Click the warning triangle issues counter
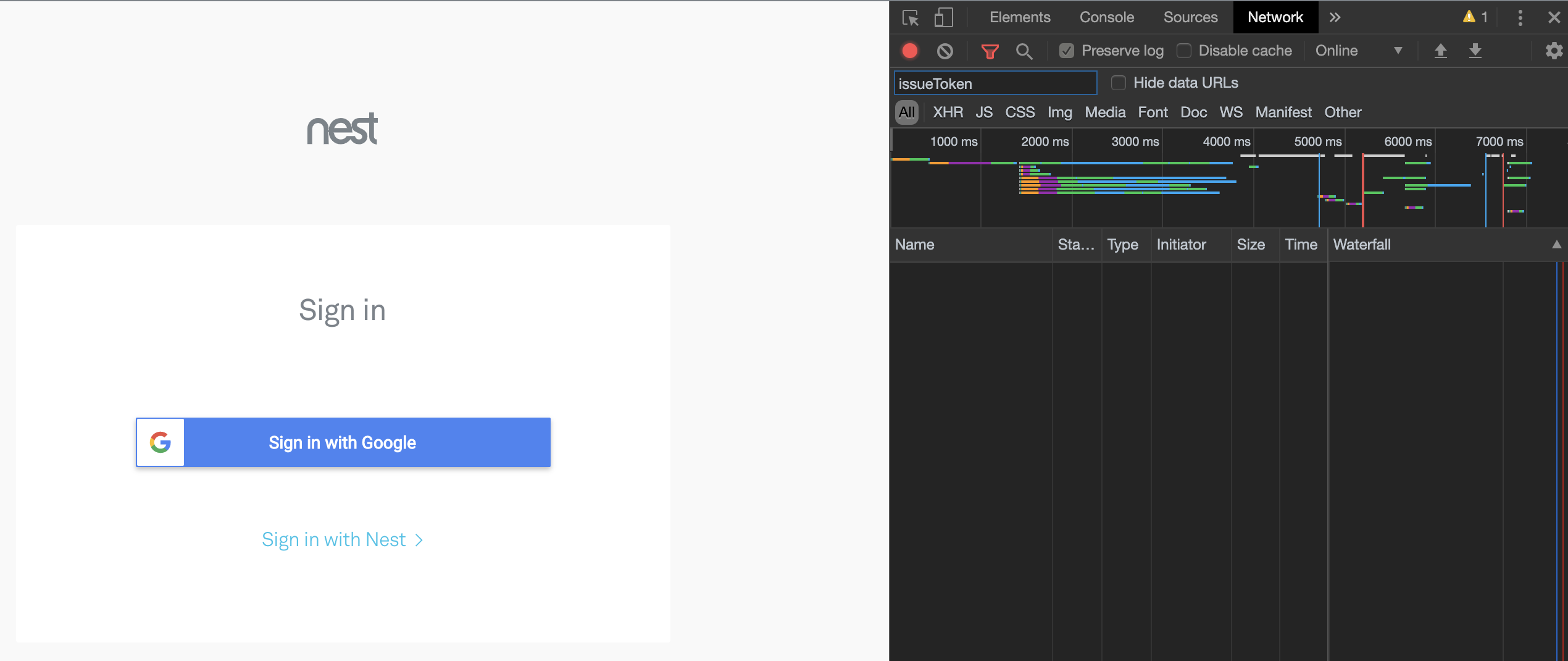 1475,17
